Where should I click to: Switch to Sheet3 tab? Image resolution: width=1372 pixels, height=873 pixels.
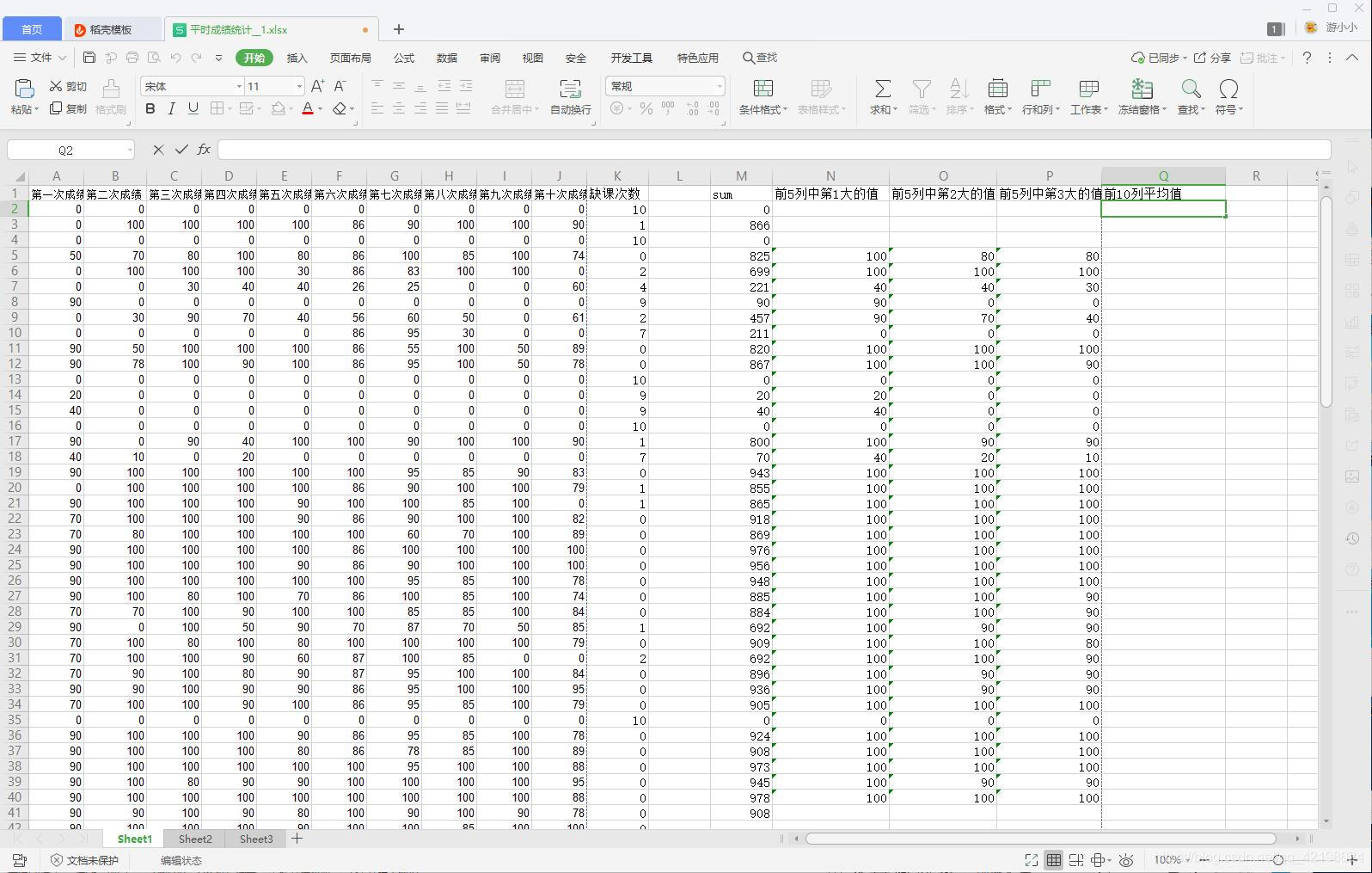256,839
